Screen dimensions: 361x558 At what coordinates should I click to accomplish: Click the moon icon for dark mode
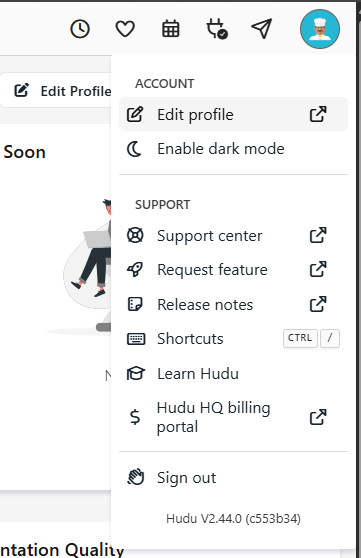tap(135, 149)
